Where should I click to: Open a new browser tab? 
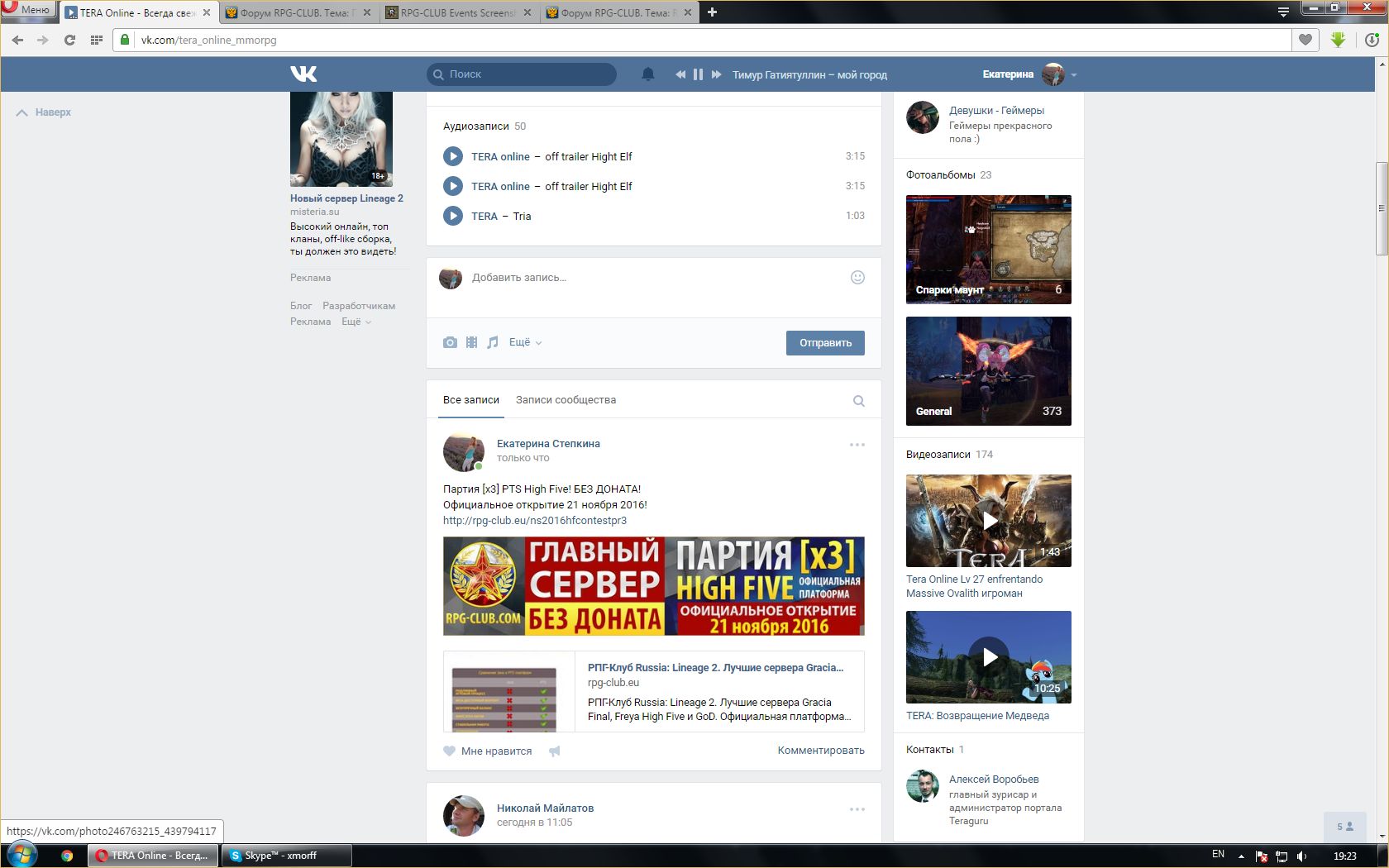712,12
